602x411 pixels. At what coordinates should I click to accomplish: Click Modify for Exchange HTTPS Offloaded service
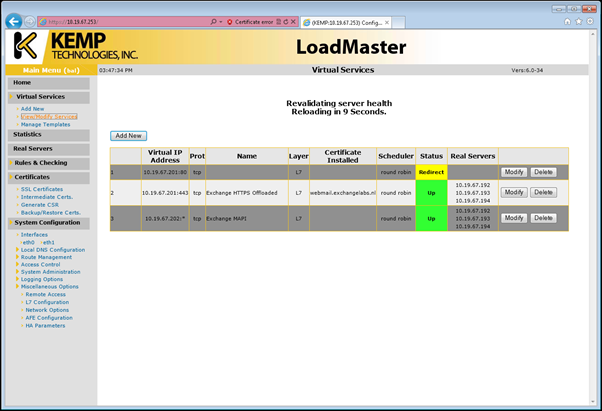click(x=514, y=192)
